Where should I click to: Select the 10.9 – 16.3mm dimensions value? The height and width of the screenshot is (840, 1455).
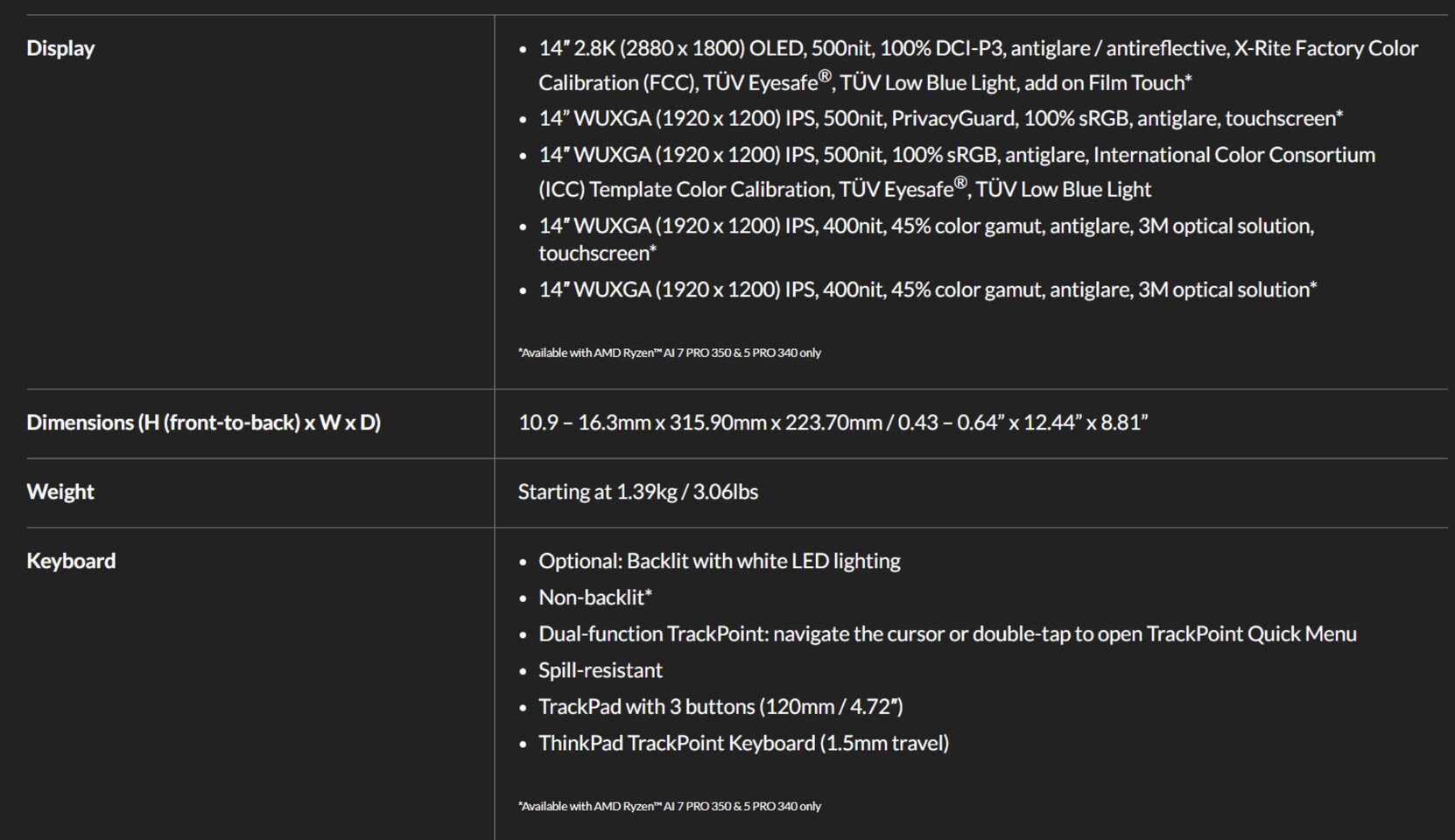tap(832, 423)
